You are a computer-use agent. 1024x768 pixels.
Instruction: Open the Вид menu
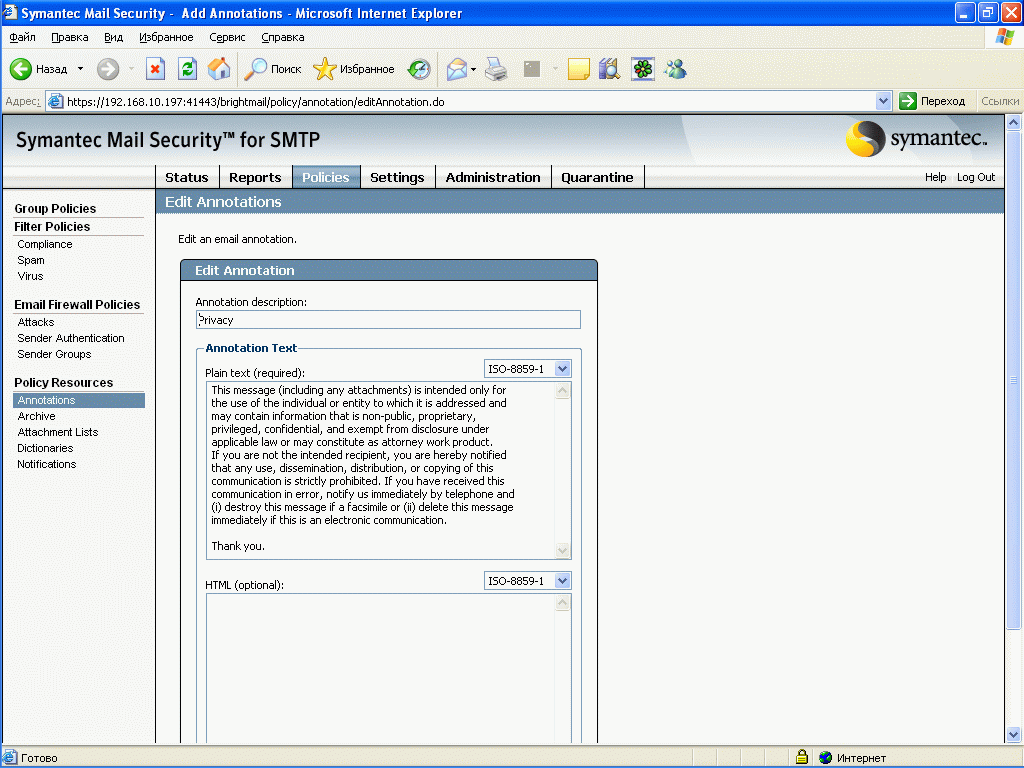click(x=114, y=37)
